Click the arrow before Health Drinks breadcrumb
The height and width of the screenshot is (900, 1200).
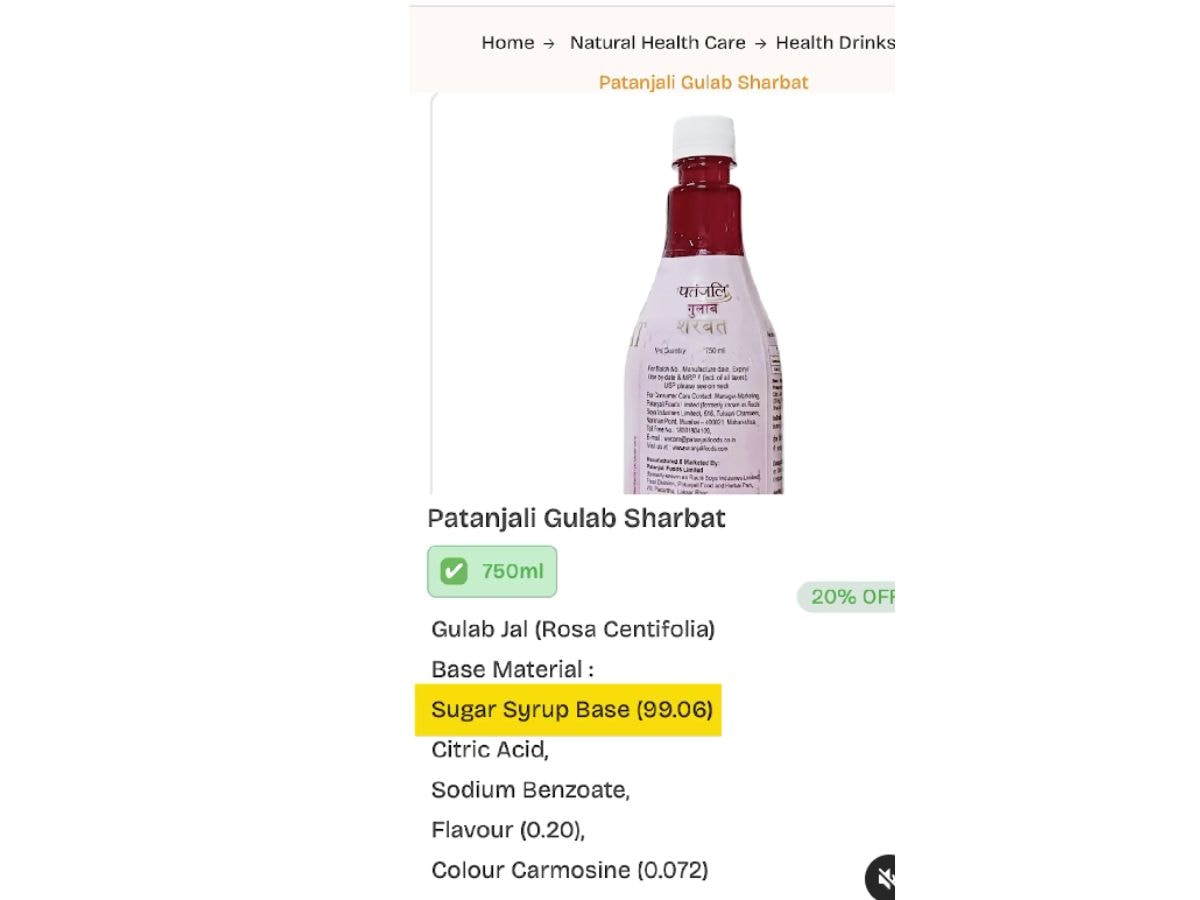[761, 44]
